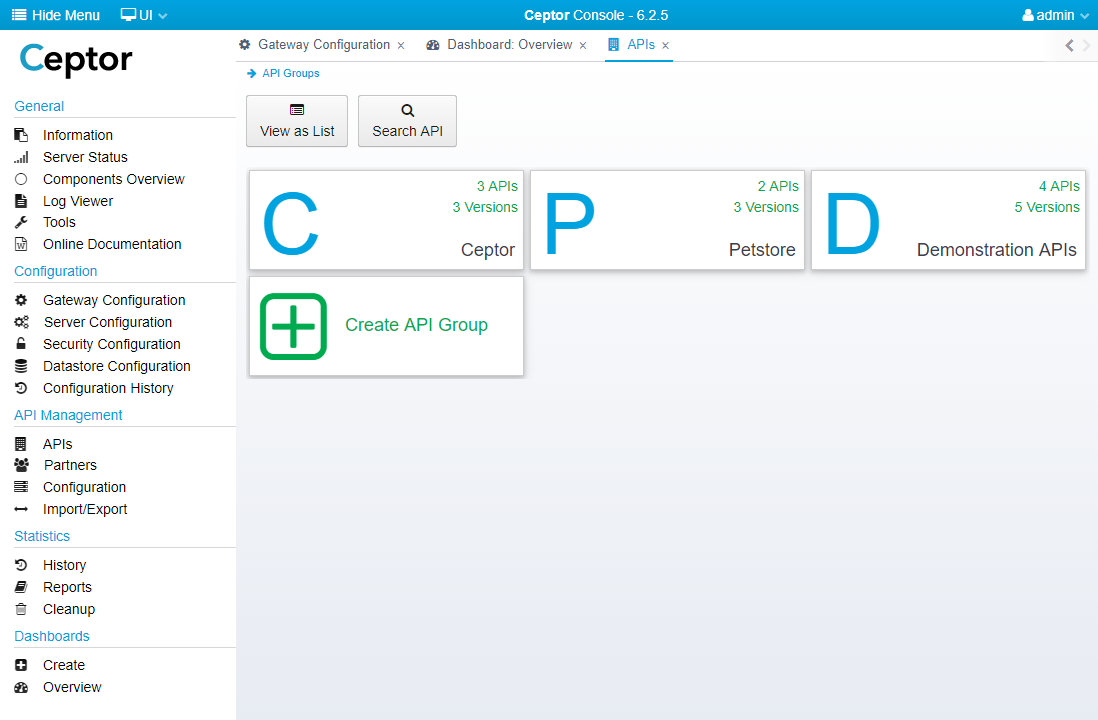Viewport: 1098px width, 720px height.
Task: Click the "2 APIs" count on Petstore card
Action: [x=778, y=186]
